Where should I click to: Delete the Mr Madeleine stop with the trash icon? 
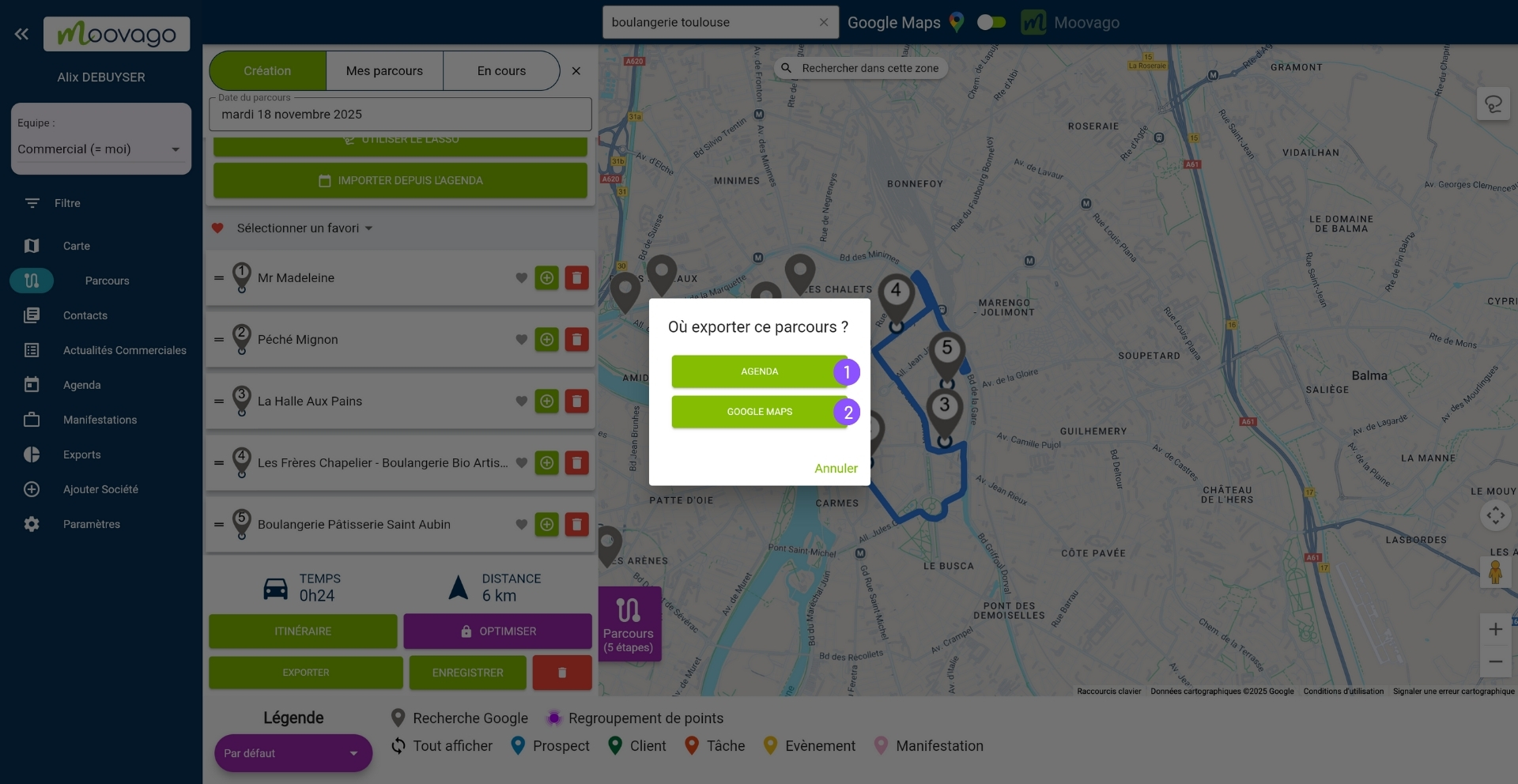(x=577, y=277)
